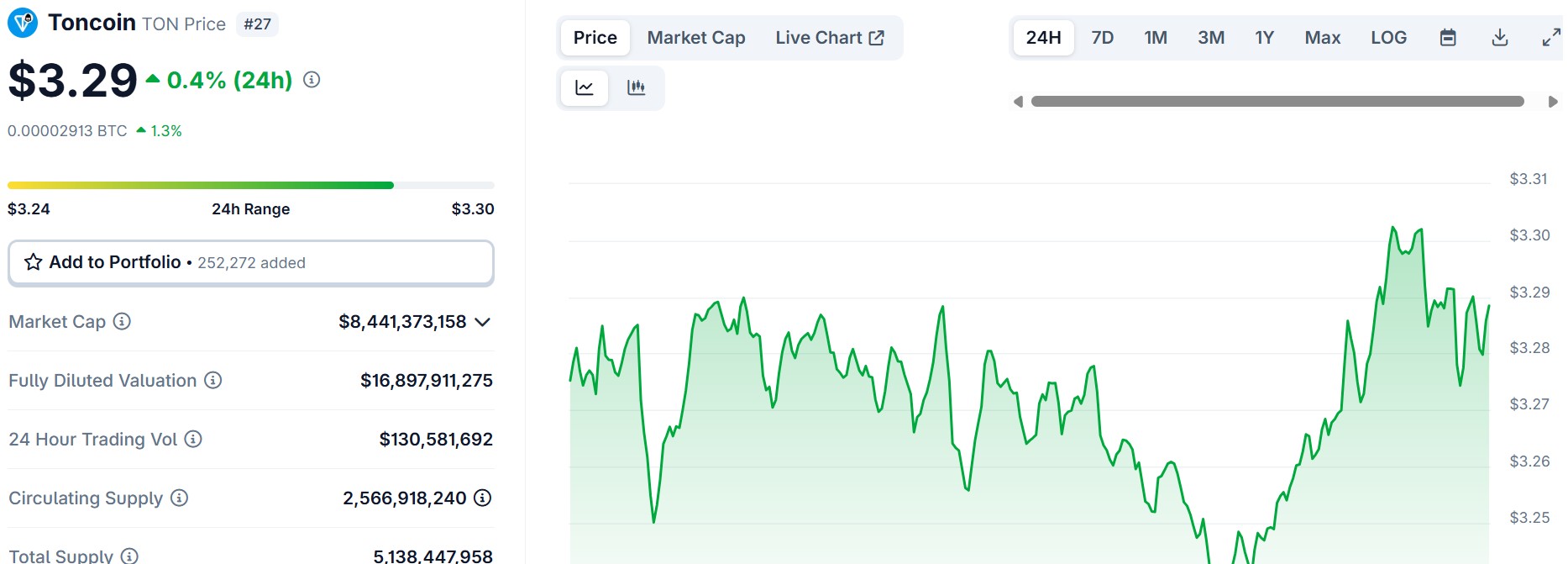Click the Toncoin logo icon
Viewport: 1568px width, 564px height.
[x=23, y=23]
